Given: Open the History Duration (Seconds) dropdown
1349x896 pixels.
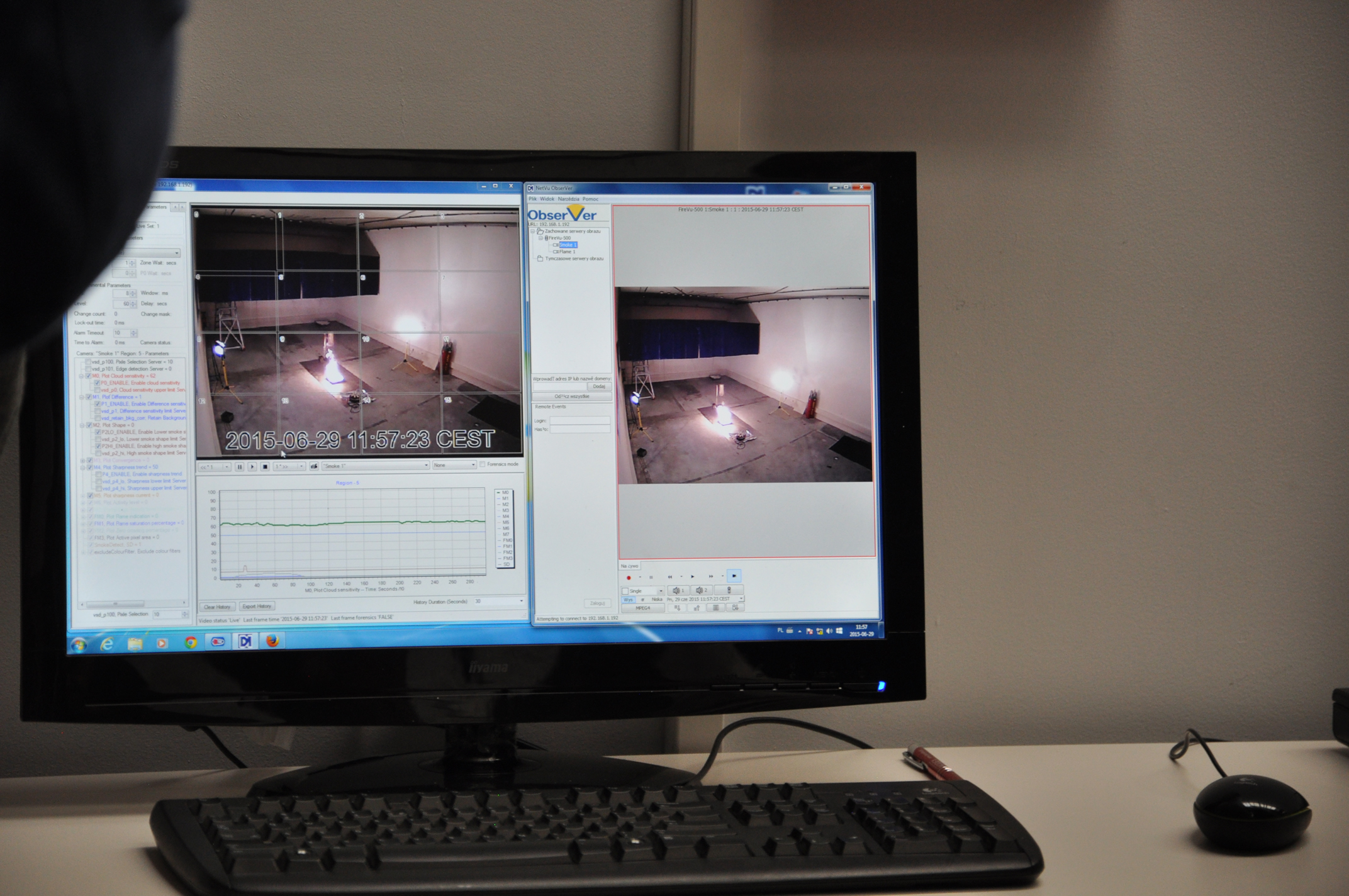Looking at the screenshot, I should pyautogui.click(x=500, y=601).
